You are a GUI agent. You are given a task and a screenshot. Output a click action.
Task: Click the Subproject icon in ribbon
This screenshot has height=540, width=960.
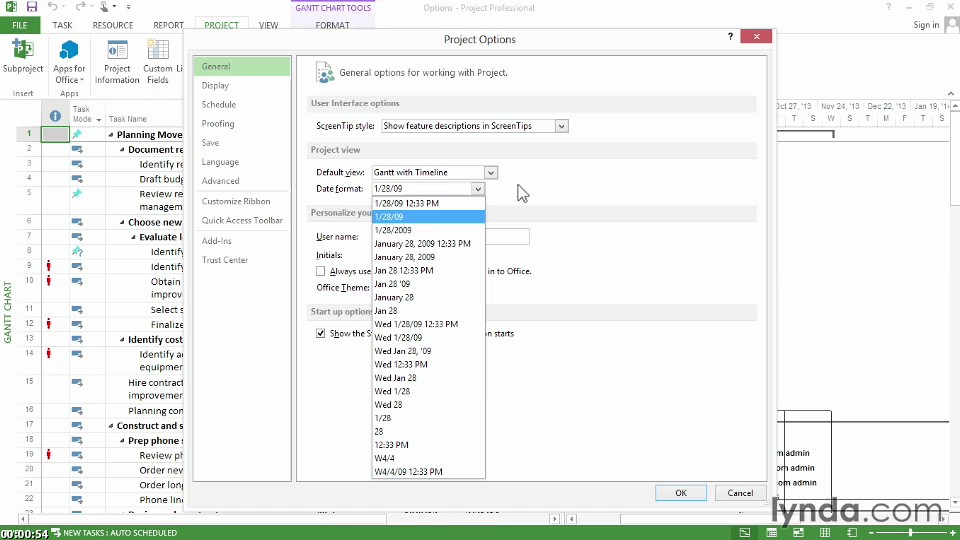[23, 50]
